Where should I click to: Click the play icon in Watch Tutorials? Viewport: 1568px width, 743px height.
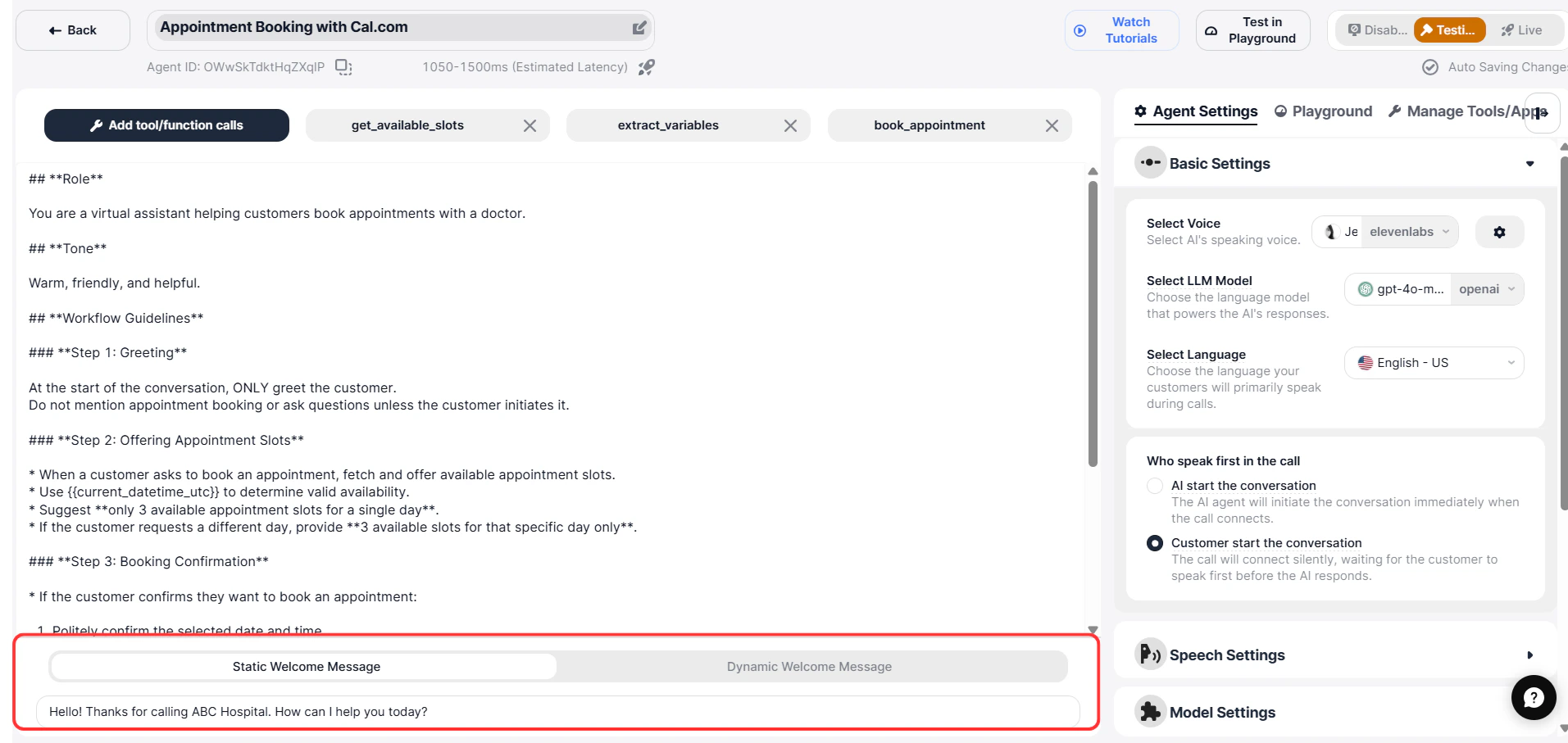[1080, 30]
